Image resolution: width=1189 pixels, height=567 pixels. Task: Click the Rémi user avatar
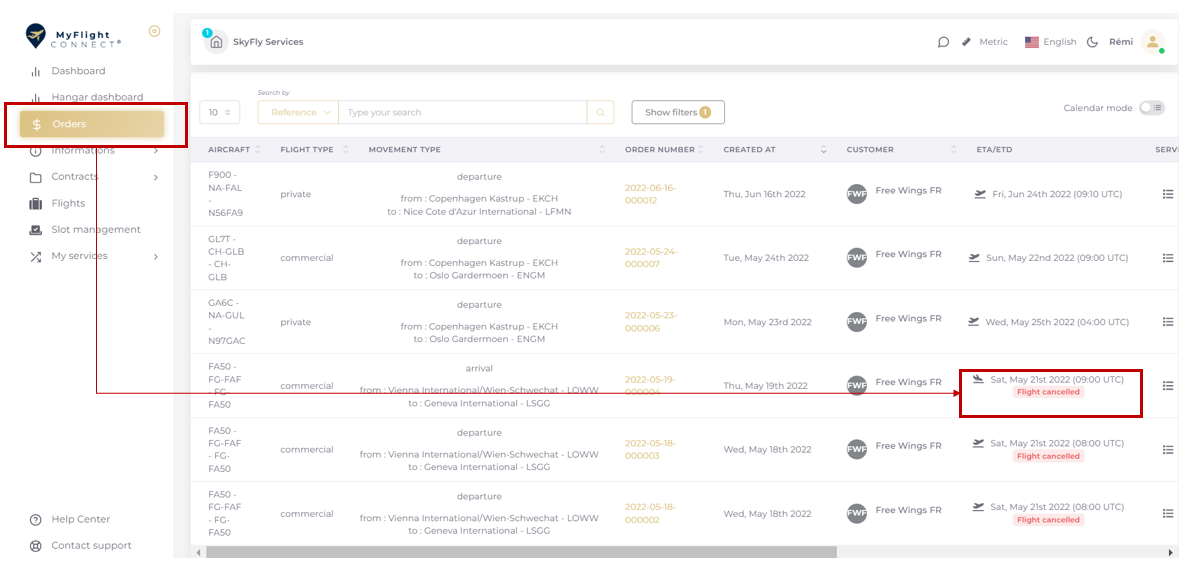1152,42
